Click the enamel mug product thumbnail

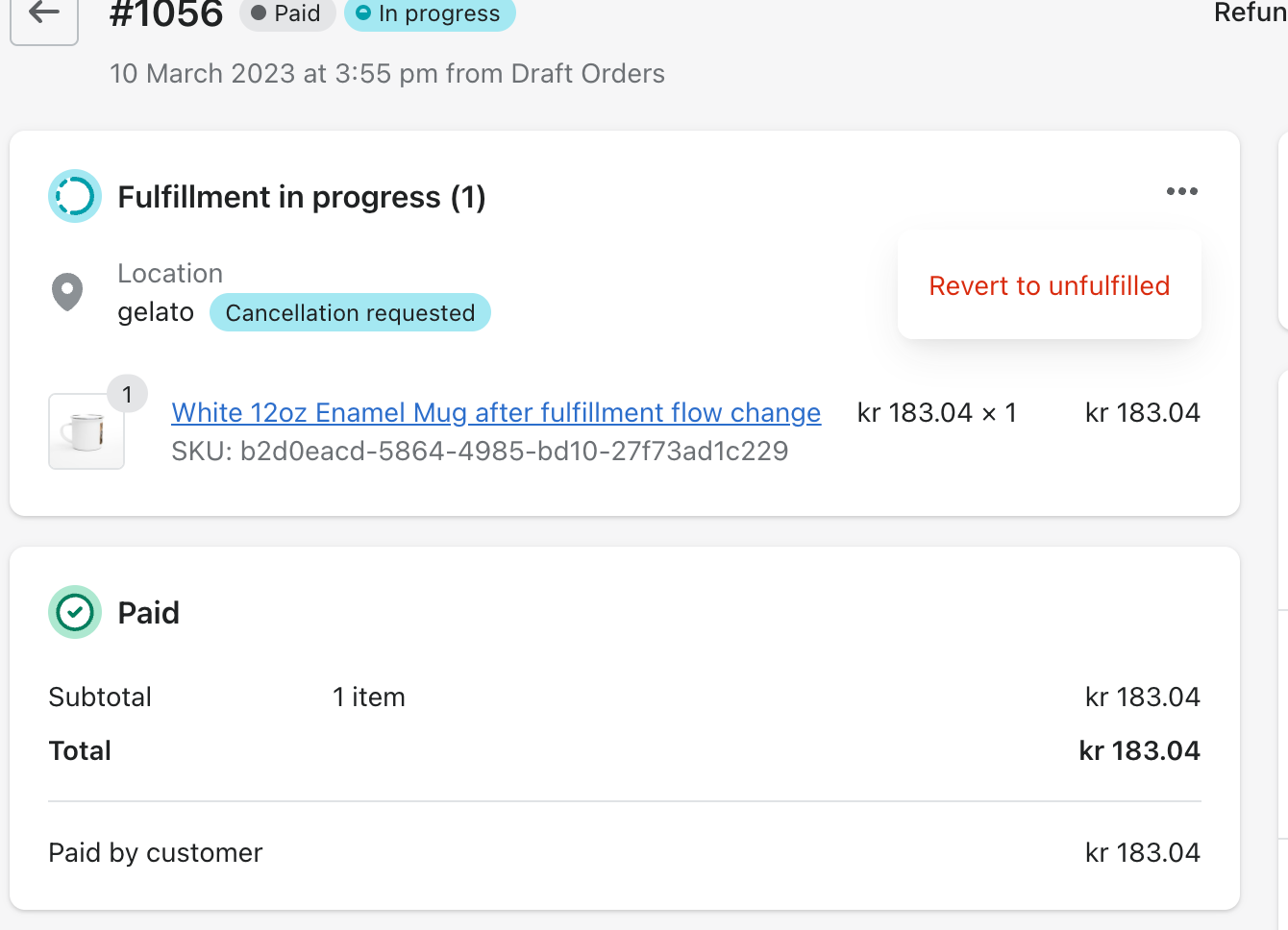[87, 430]
